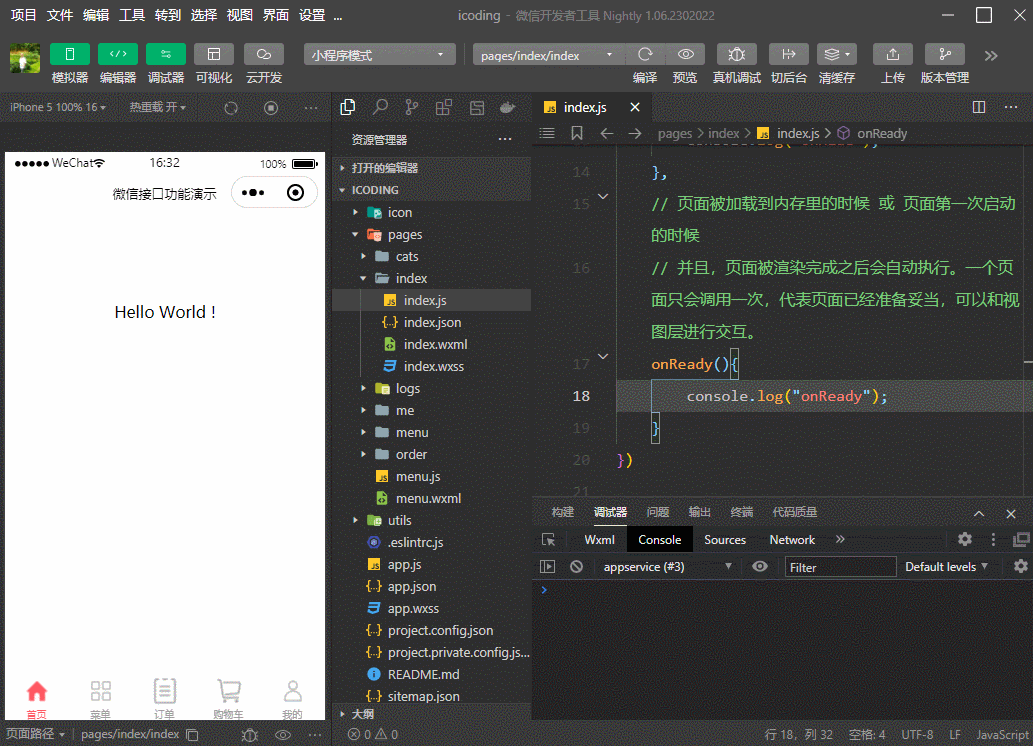Toggle the debugger panel button

tap(165, 54)
